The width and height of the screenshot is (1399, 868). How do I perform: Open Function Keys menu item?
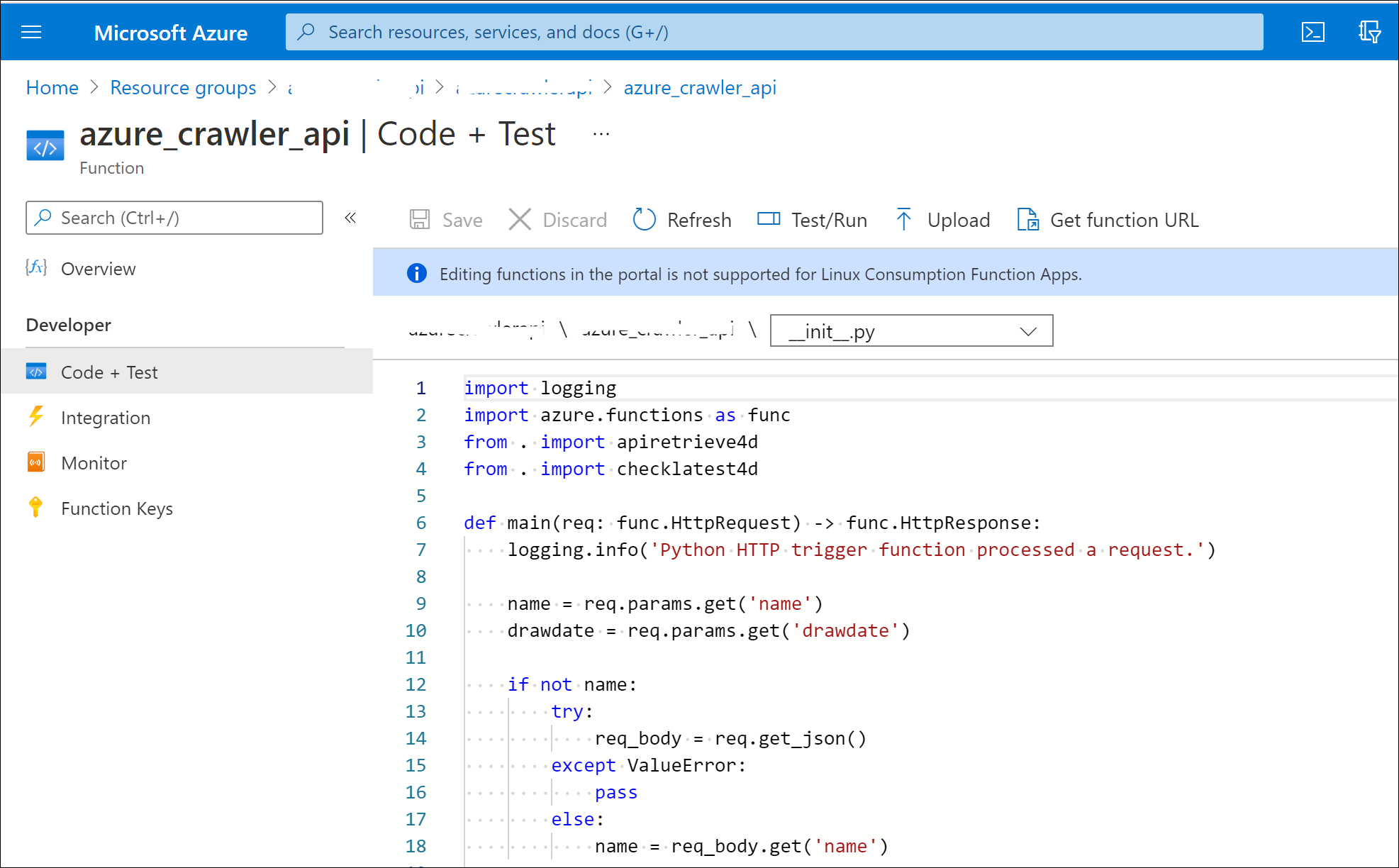click(116, 508)
